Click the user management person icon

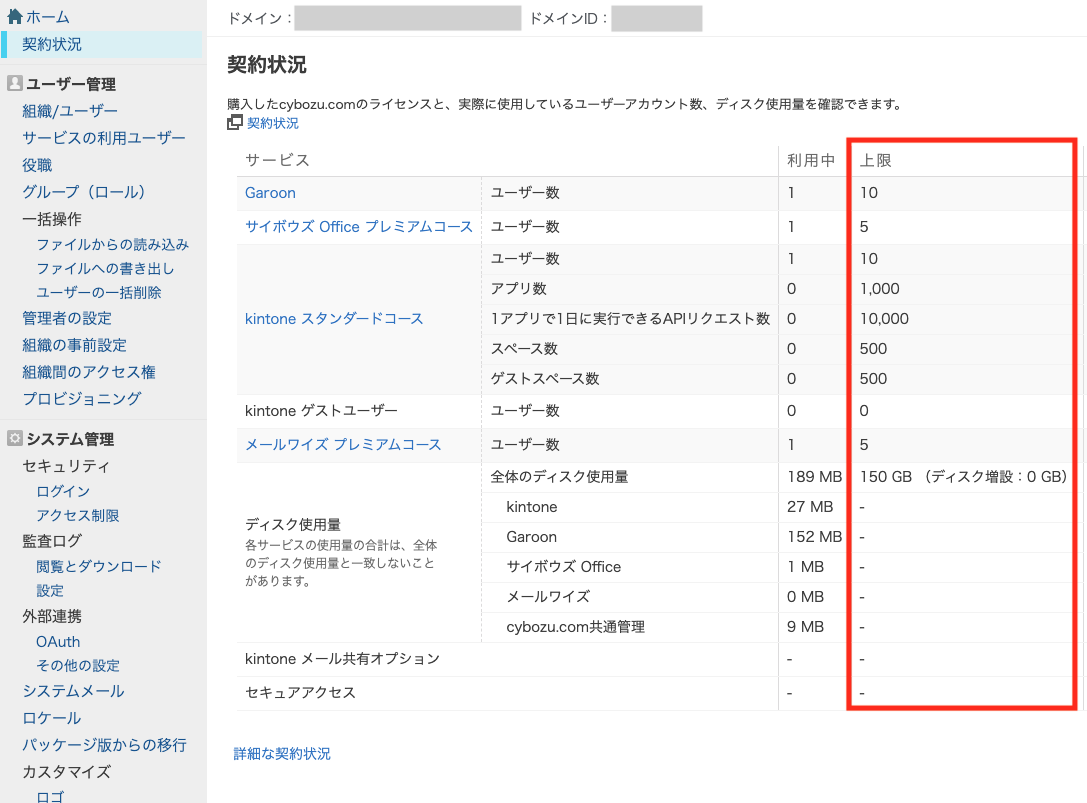tap(14, 84)
